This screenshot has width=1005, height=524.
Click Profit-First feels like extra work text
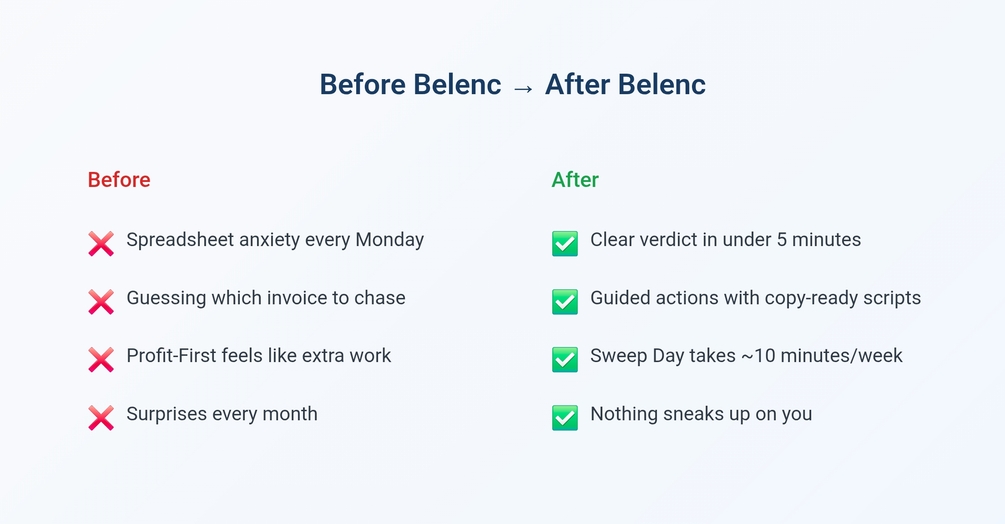tap(259, 356)
